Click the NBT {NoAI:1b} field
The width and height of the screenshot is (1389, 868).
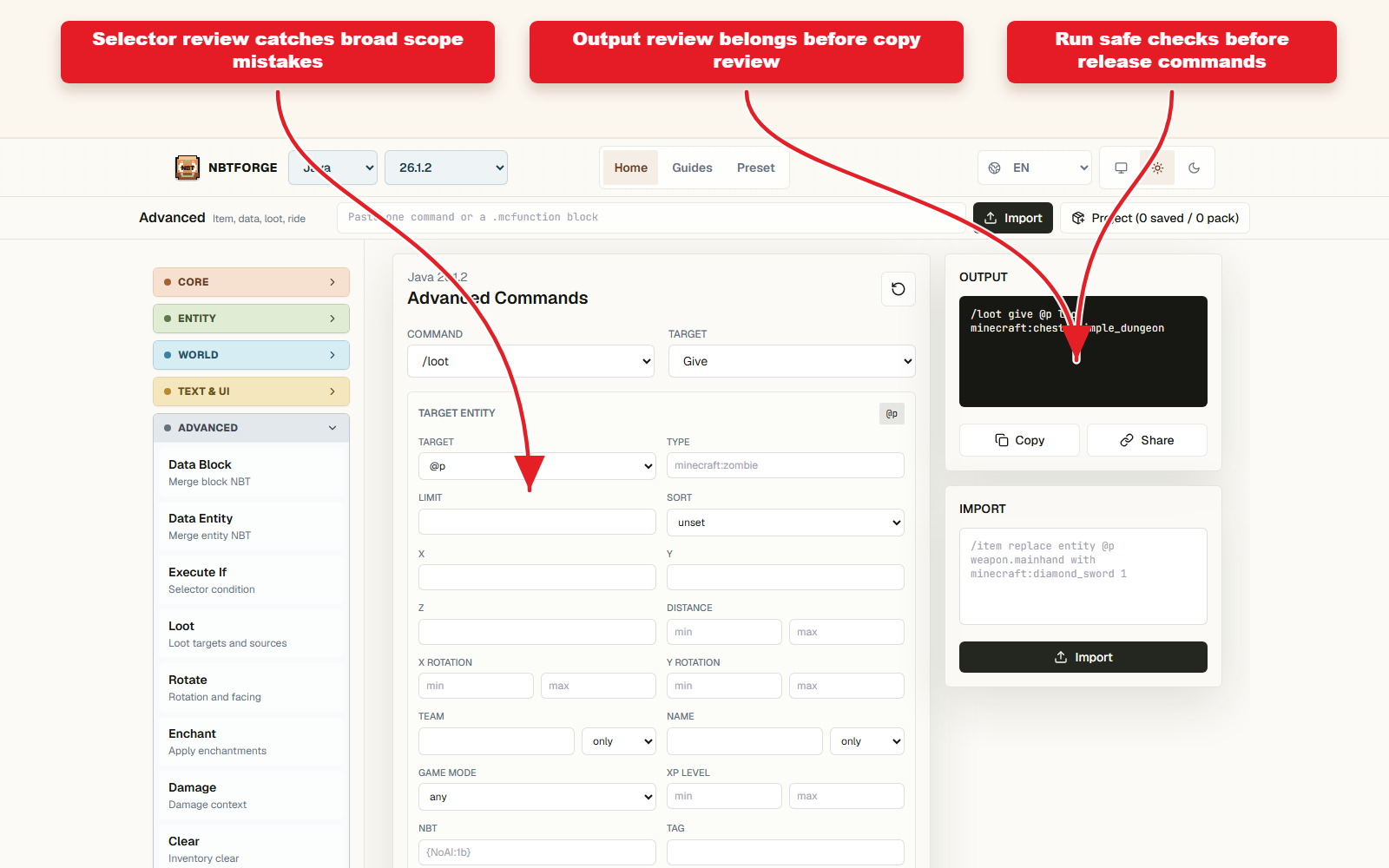537,852
